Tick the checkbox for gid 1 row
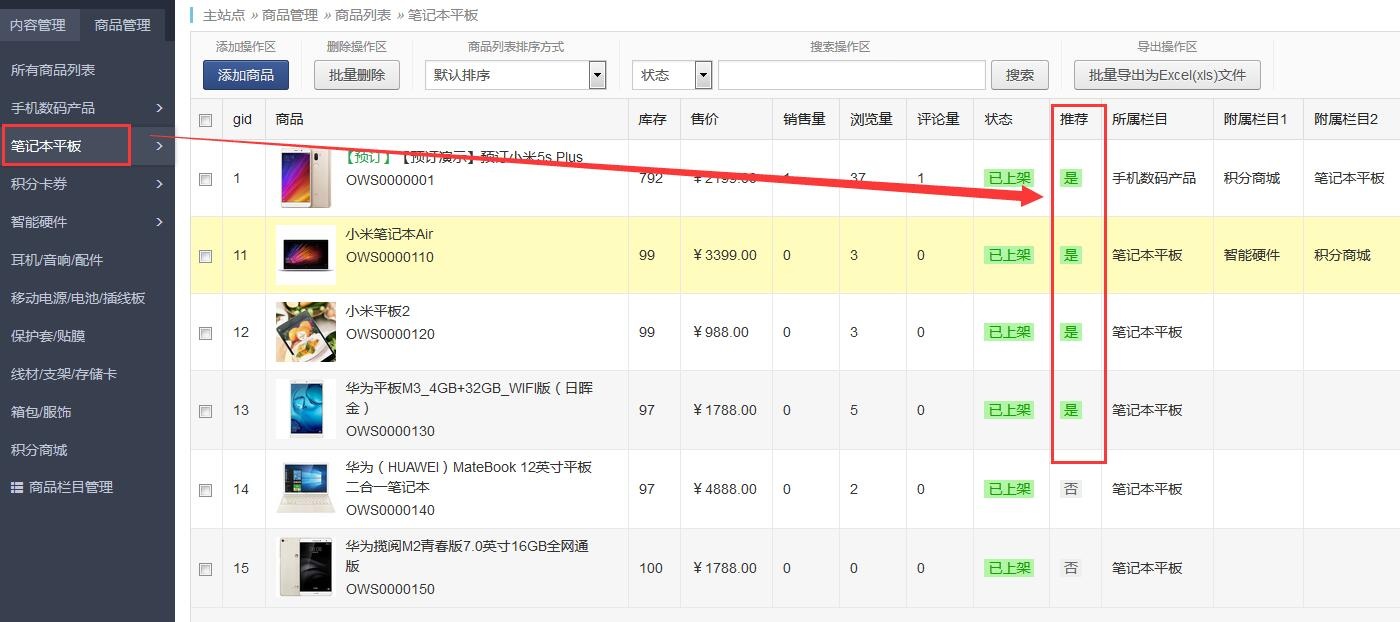Image resolution: width=1400 pixels, height=622 pixels. point(206,179)
